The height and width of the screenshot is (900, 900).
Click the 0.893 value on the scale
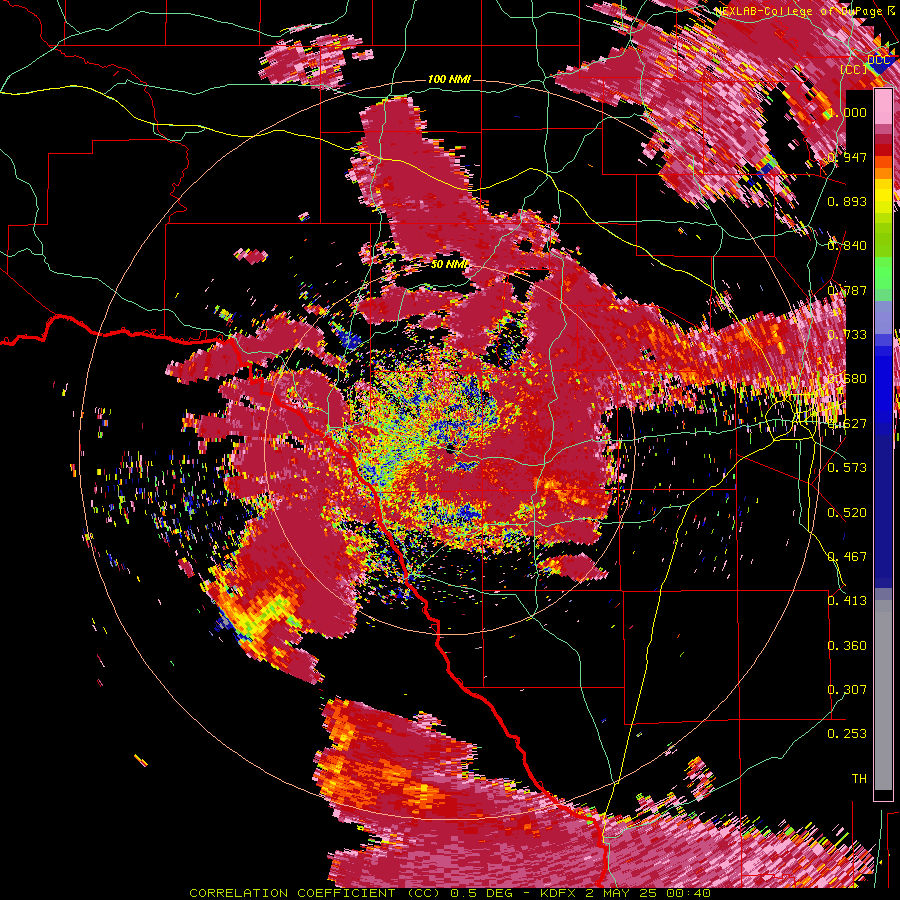pyautogui.click(x=847, y=201)
